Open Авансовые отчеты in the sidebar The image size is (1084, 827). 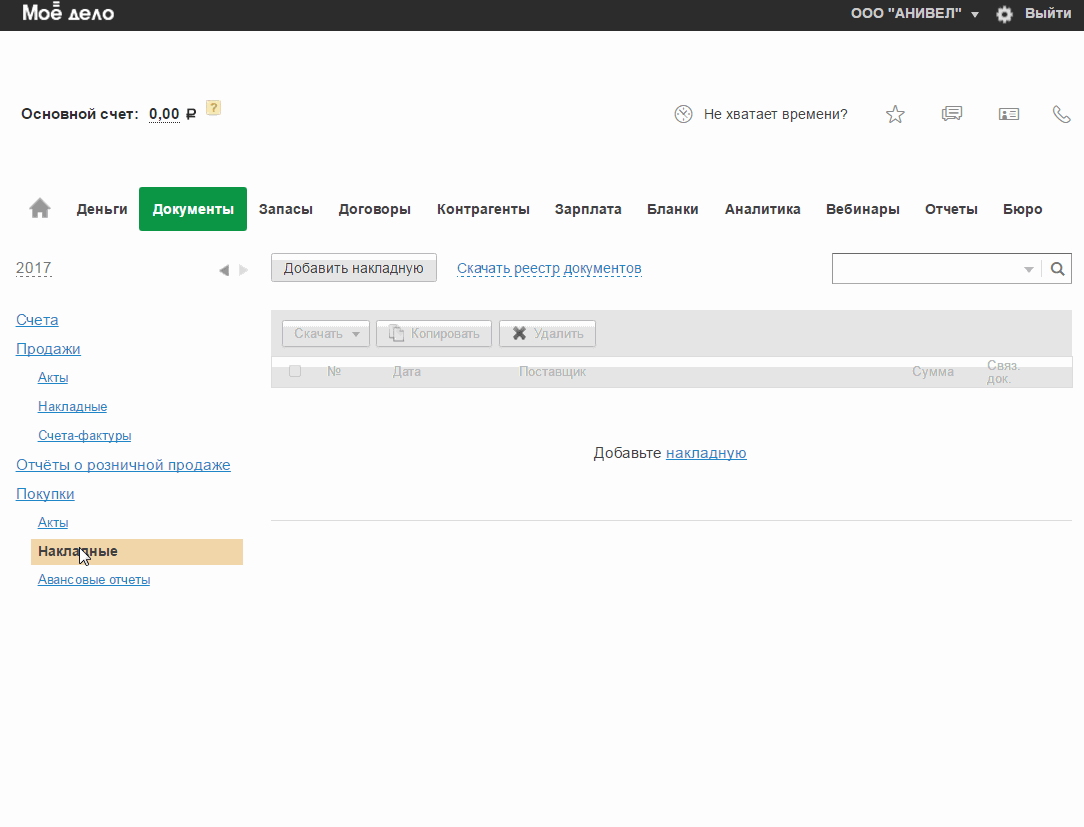coord(94,580)
